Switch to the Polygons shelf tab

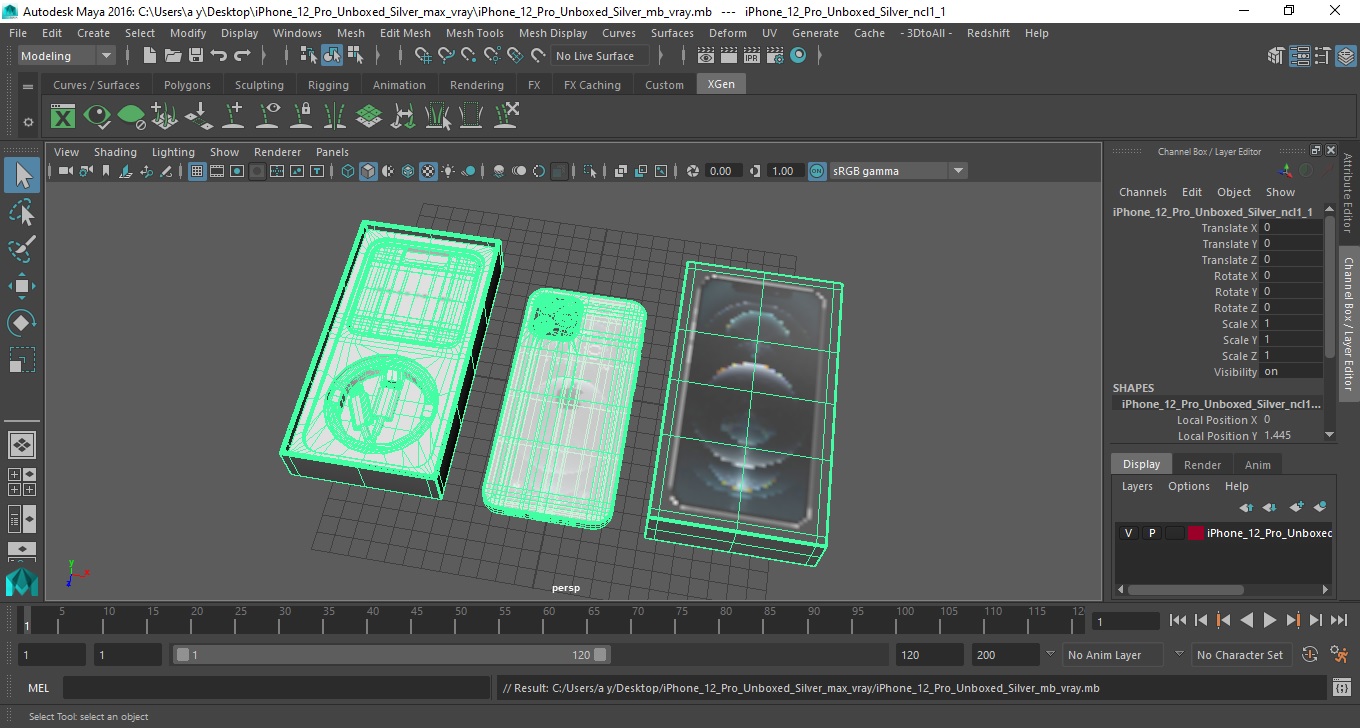[187, 85]
